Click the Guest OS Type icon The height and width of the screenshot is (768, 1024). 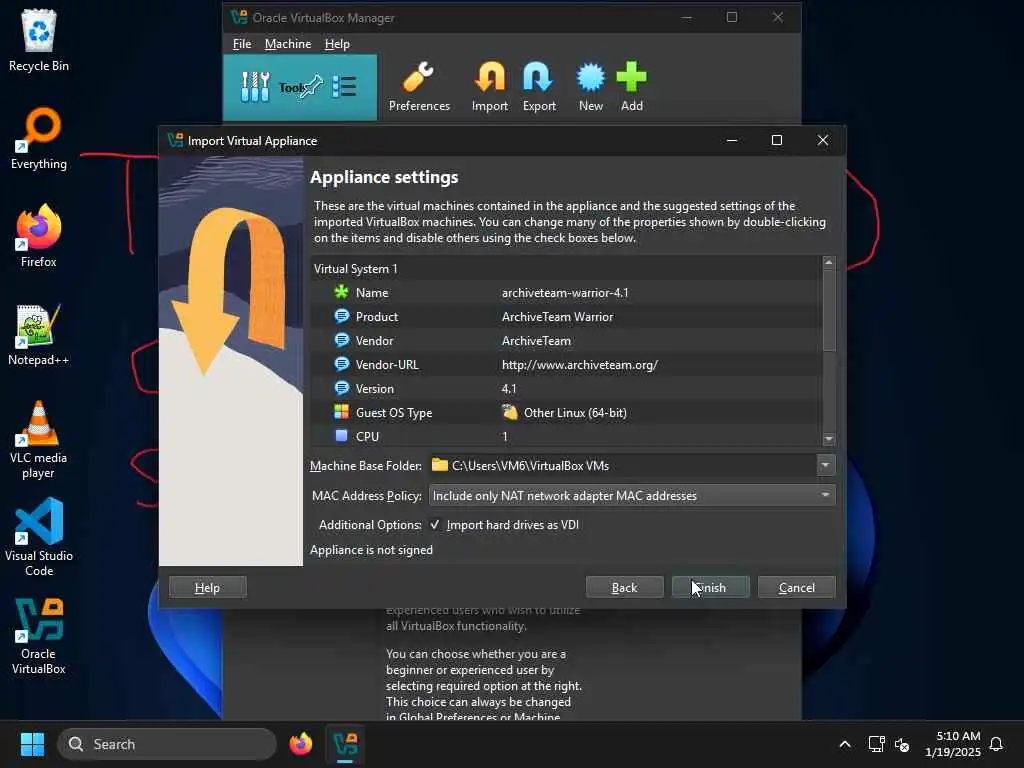(x=342, y=412)
